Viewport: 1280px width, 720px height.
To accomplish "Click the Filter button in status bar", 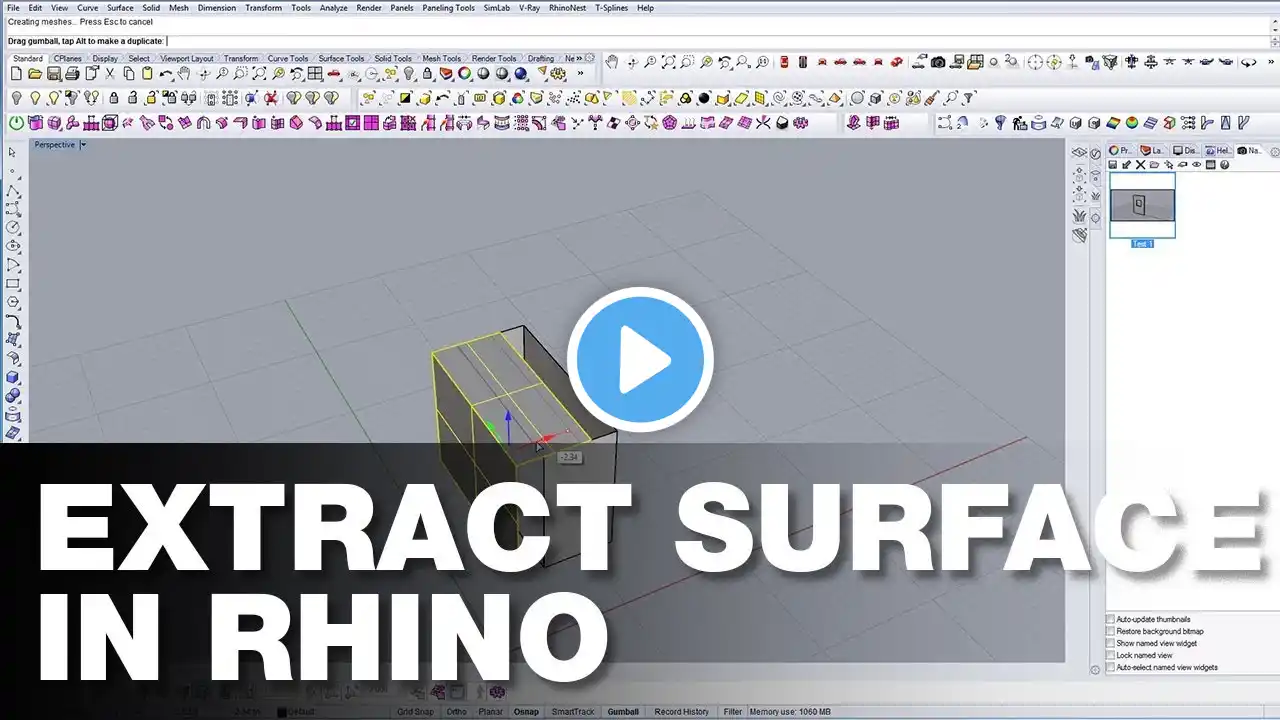I will [733, 712].
